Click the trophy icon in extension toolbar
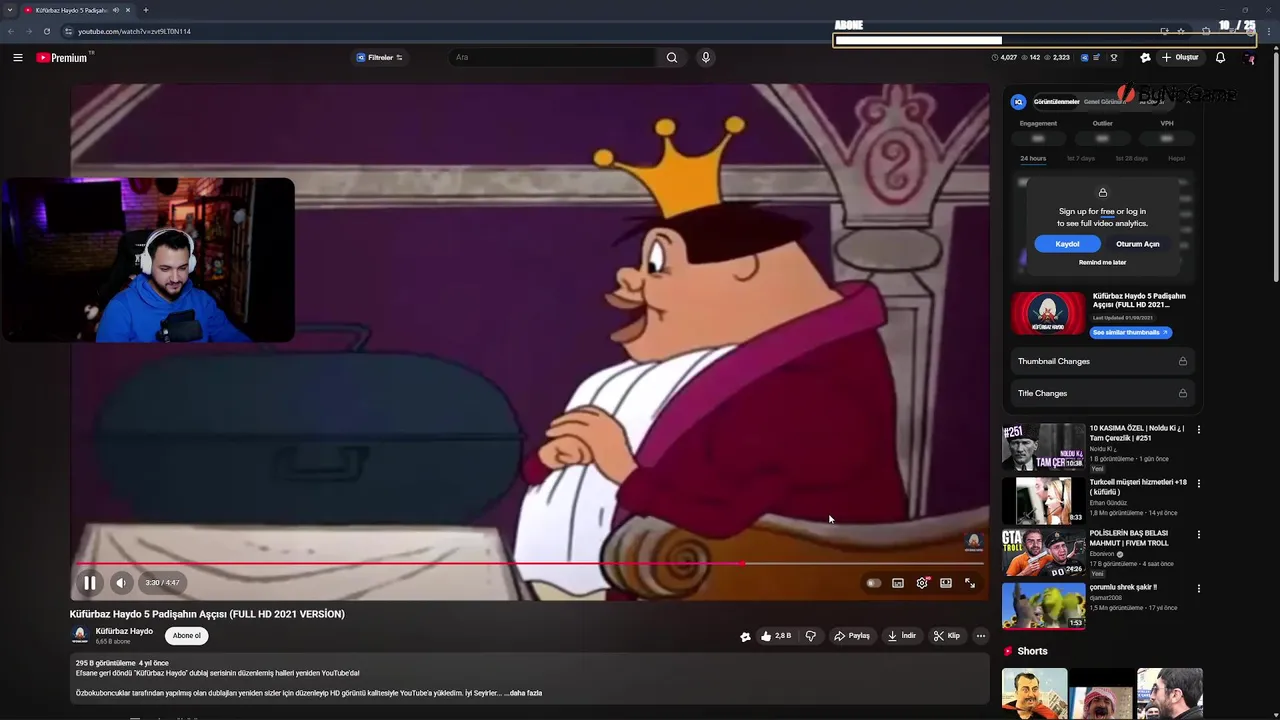The height and width of the screenshot is (720, 1280). click(x=1114, y=58)
